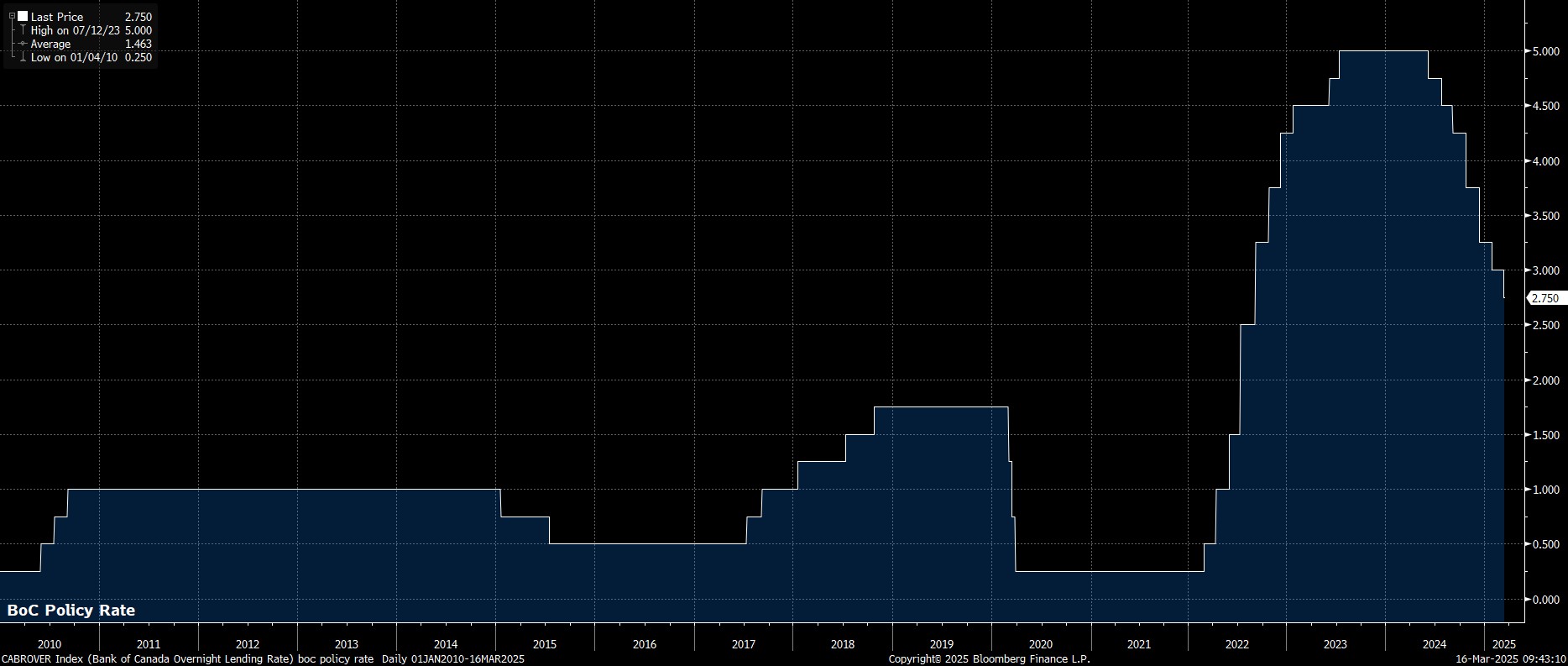This screenshot has height=666, width=1568.
Task: Click the 3.000 y-axis label
Action: 1545,270
